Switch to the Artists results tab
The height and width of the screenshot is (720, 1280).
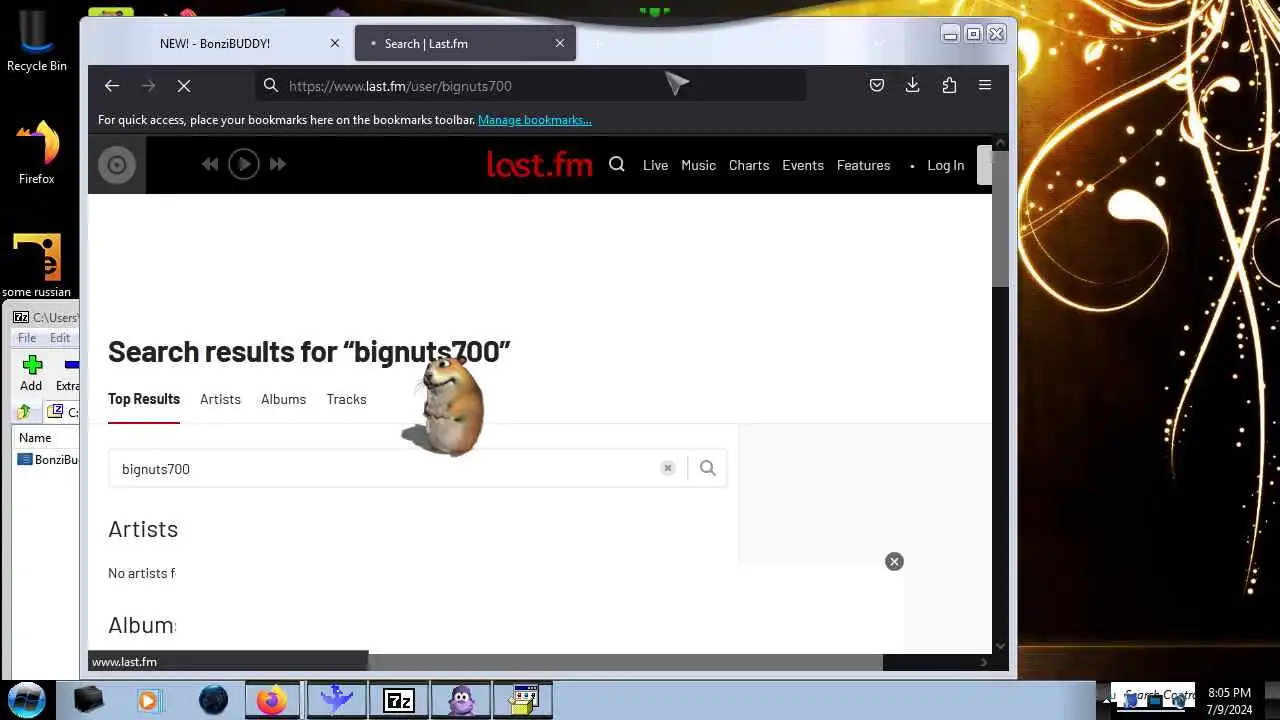coord(220,399)
